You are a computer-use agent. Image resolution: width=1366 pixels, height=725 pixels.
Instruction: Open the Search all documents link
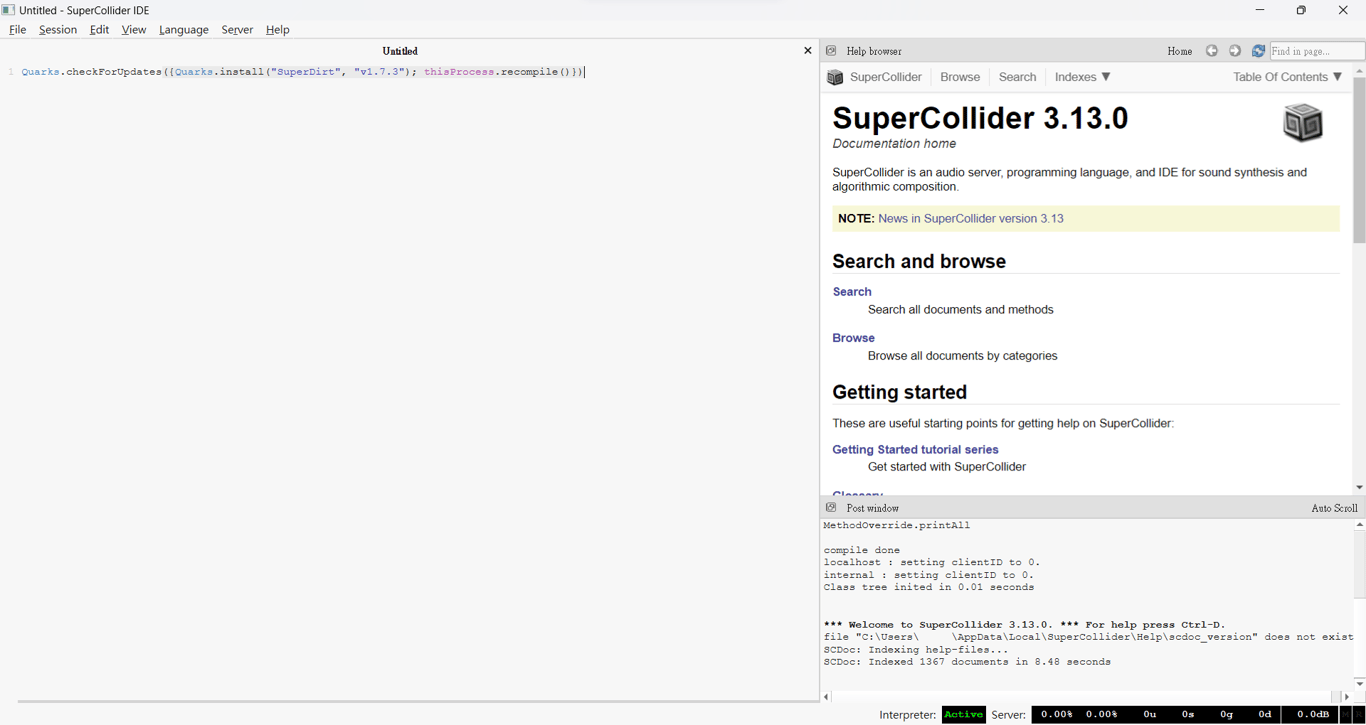852,292
